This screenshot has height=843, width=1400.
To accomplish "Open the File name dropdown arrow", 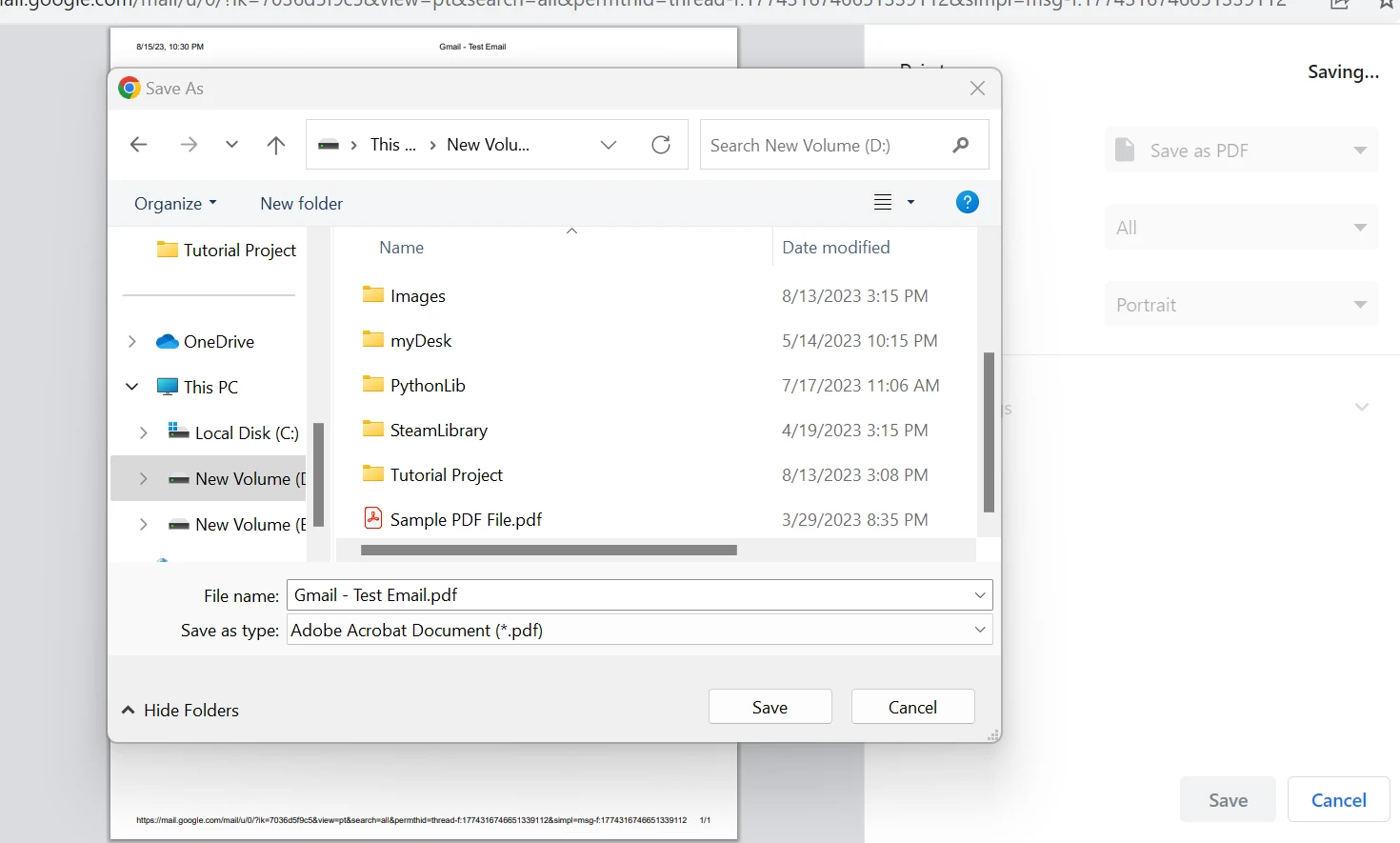I will pyautogui.click(x=980, y=595).
